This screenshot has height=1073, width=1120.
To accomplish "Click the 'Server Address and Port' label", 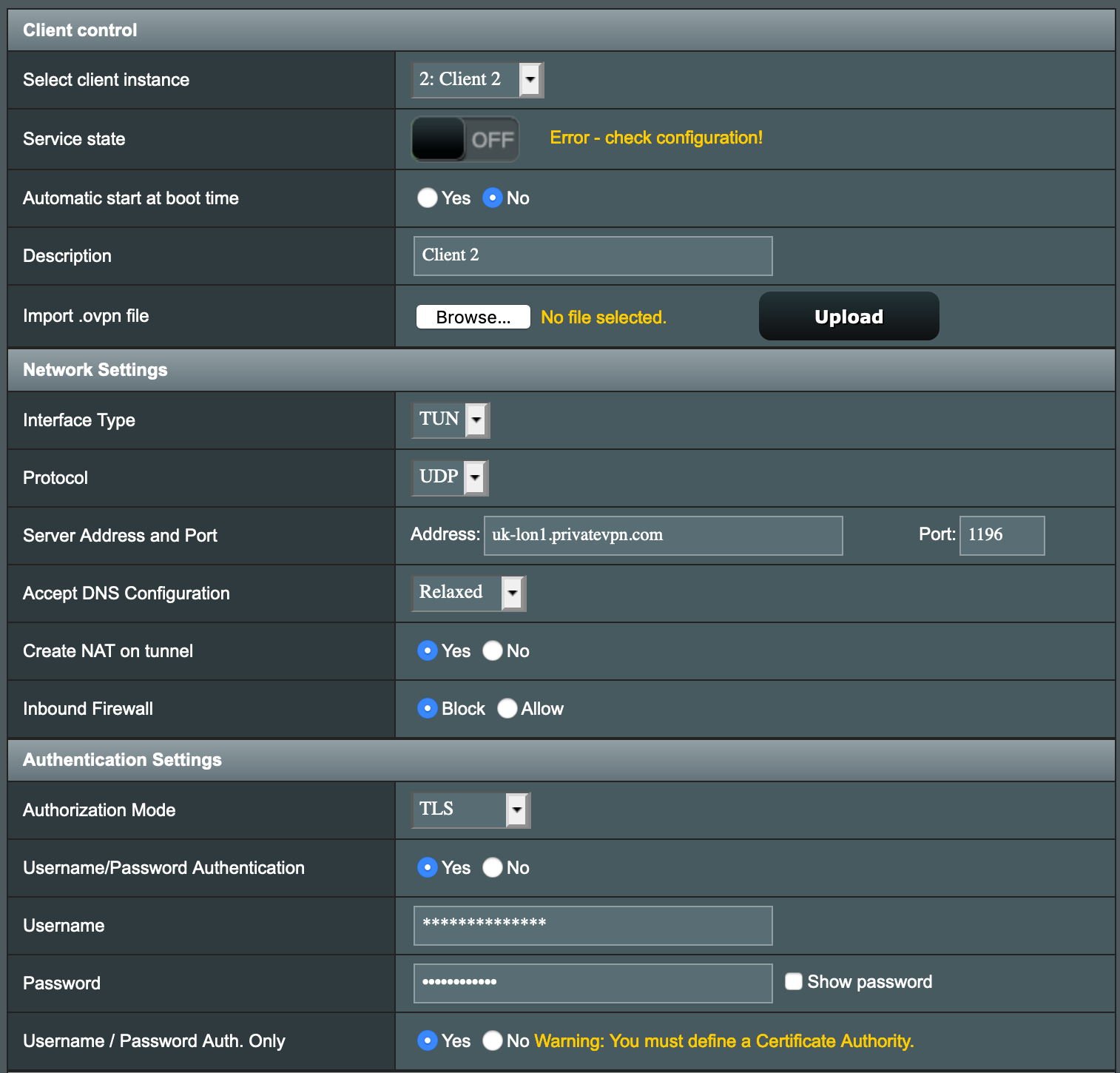I will tap(120, 536).
